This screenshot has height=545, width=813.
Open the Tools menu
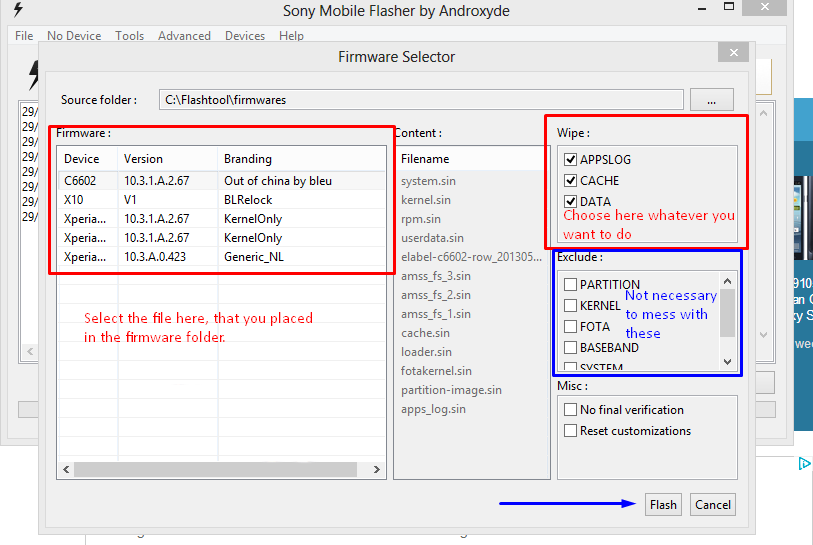tap(129, 36)
